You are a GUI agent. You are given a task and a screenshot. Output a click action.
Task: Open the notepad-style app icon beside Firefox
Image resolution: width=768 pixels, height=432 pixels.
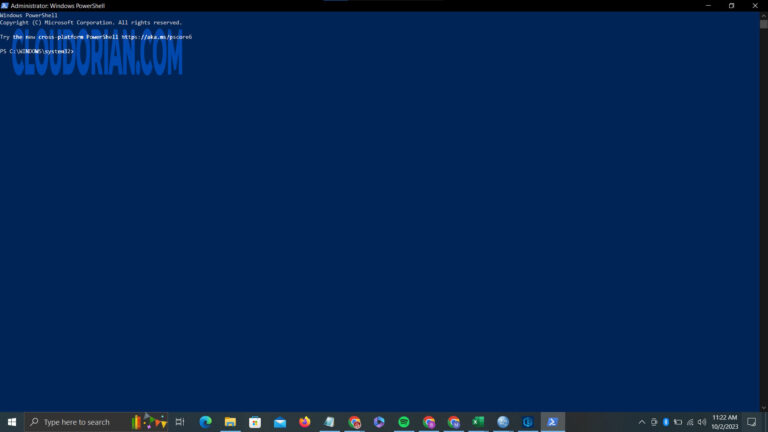[329, 422]
